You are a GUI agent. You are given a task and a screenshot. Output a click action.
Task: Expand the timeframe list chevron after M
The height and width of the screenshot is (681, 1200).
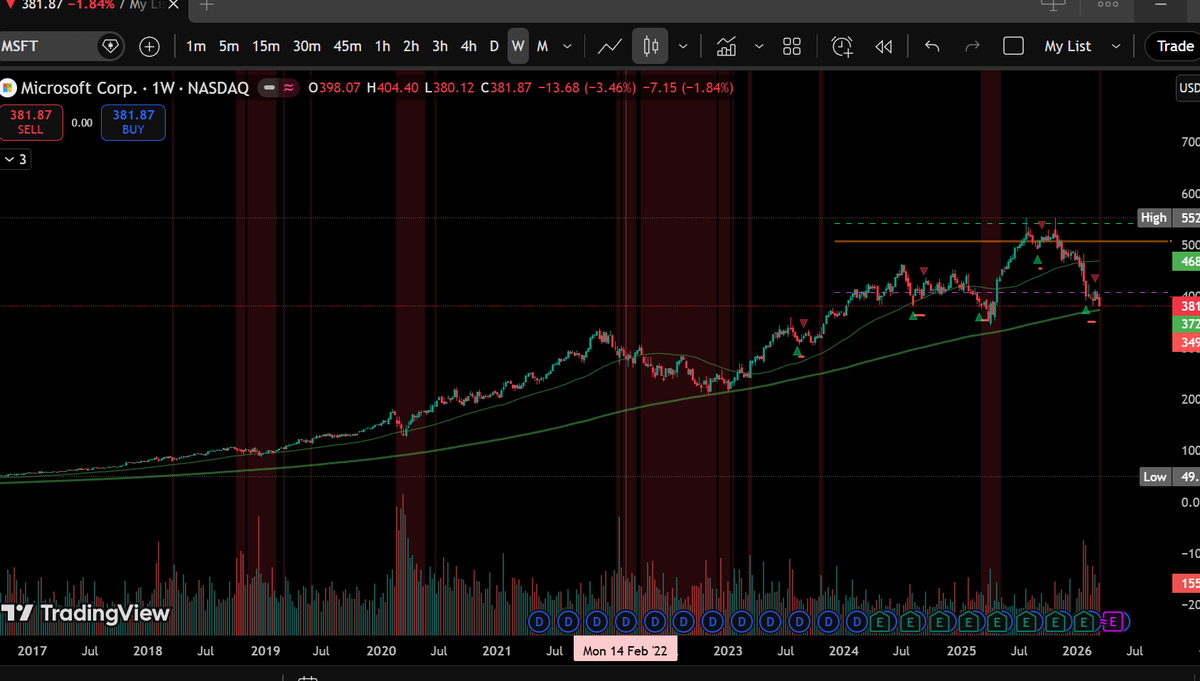(x=568, y=46)
